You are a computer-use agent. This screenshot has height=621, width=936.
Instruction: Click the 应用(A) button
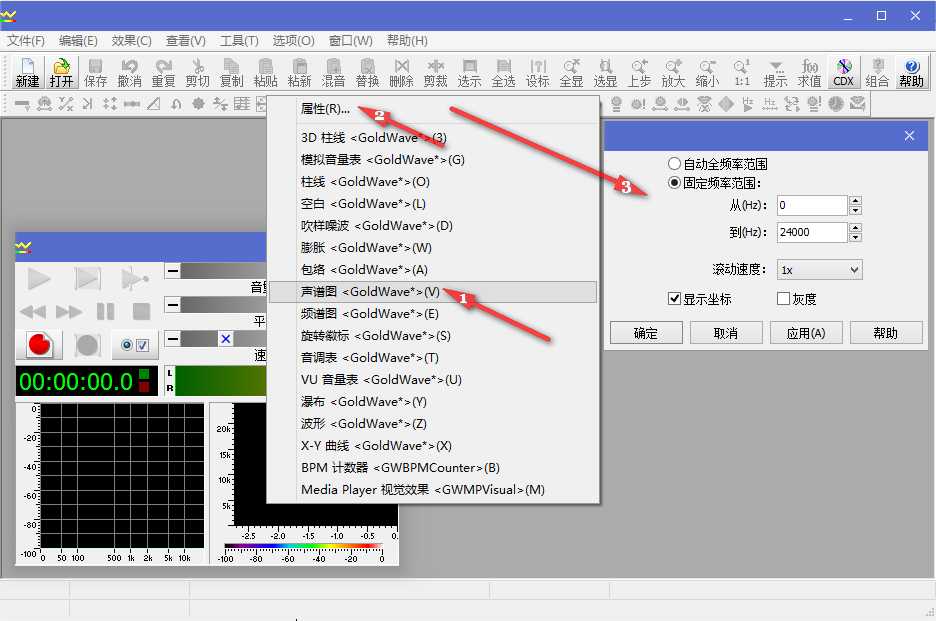(806, 333)
